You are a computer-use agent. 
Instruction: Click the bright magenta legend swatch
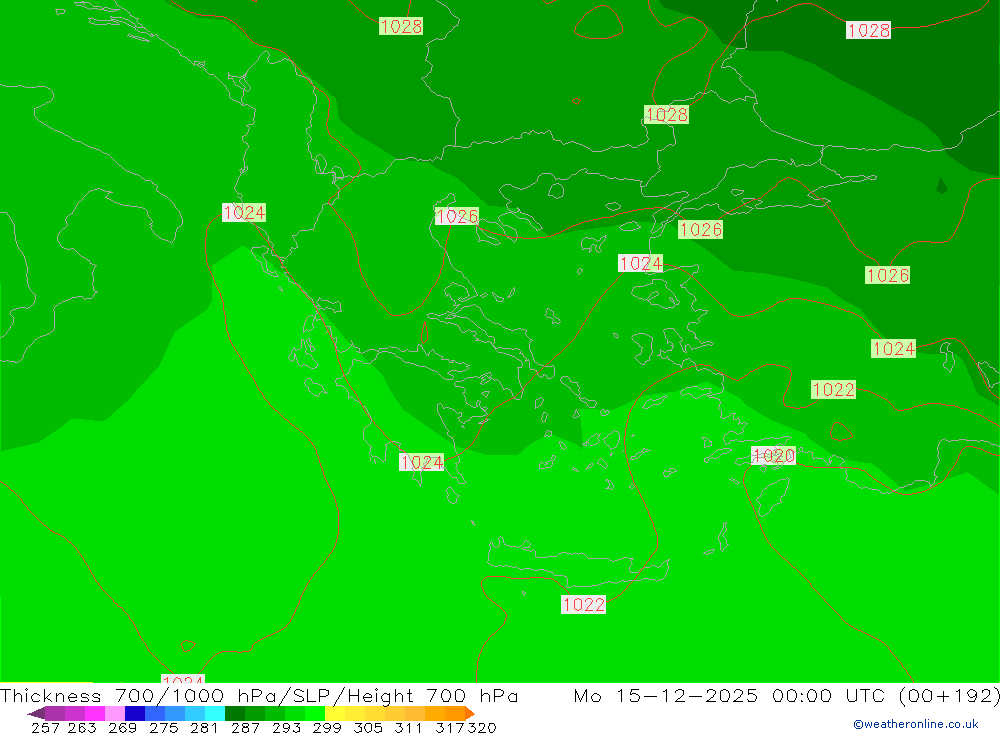95,713
